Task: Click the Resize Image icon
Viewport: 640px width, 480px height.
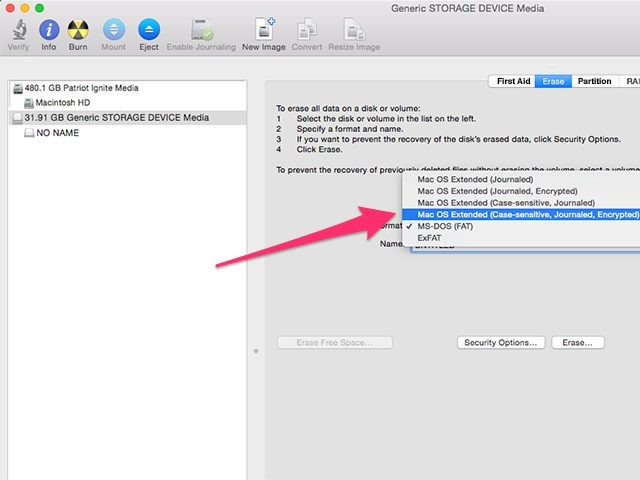Action: pos(354,29)
